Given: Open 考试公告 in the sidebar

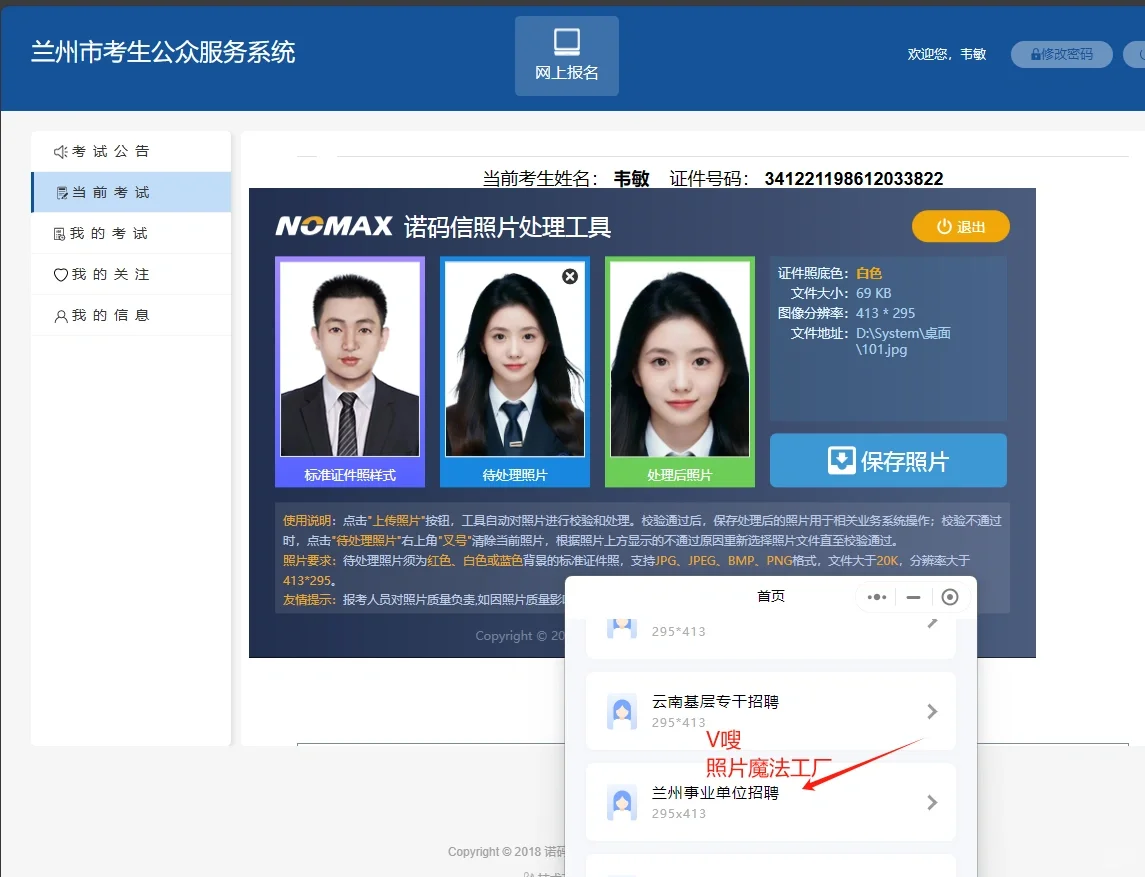Looking at the screenshot, I should 131,151.
